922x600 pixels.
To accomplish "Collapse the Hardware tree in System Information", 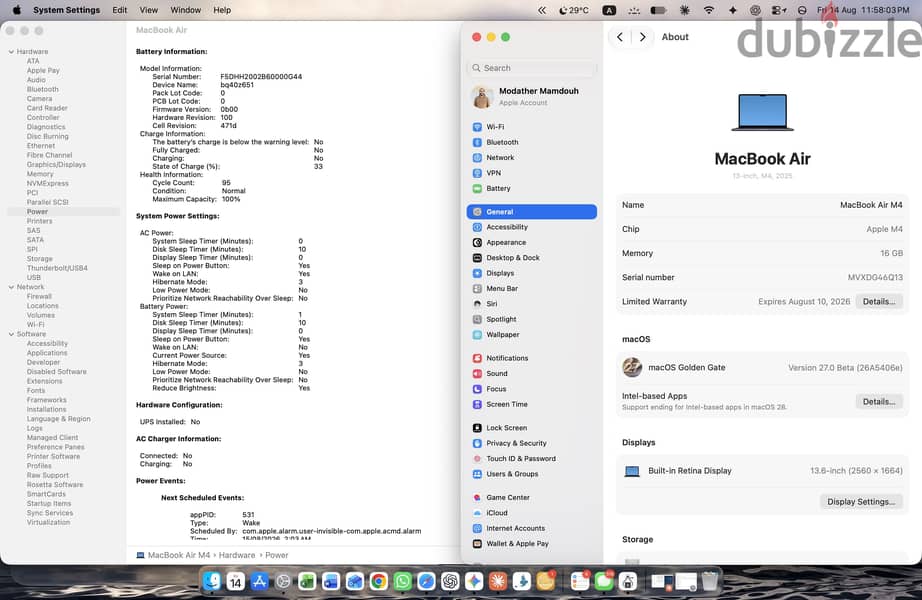I will [x=11, y=52].
